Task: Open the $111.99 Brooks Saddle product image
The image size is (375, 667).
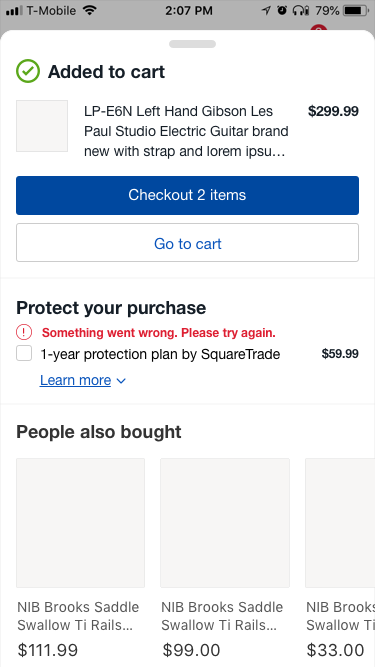Action: click(x=80, y=523)
